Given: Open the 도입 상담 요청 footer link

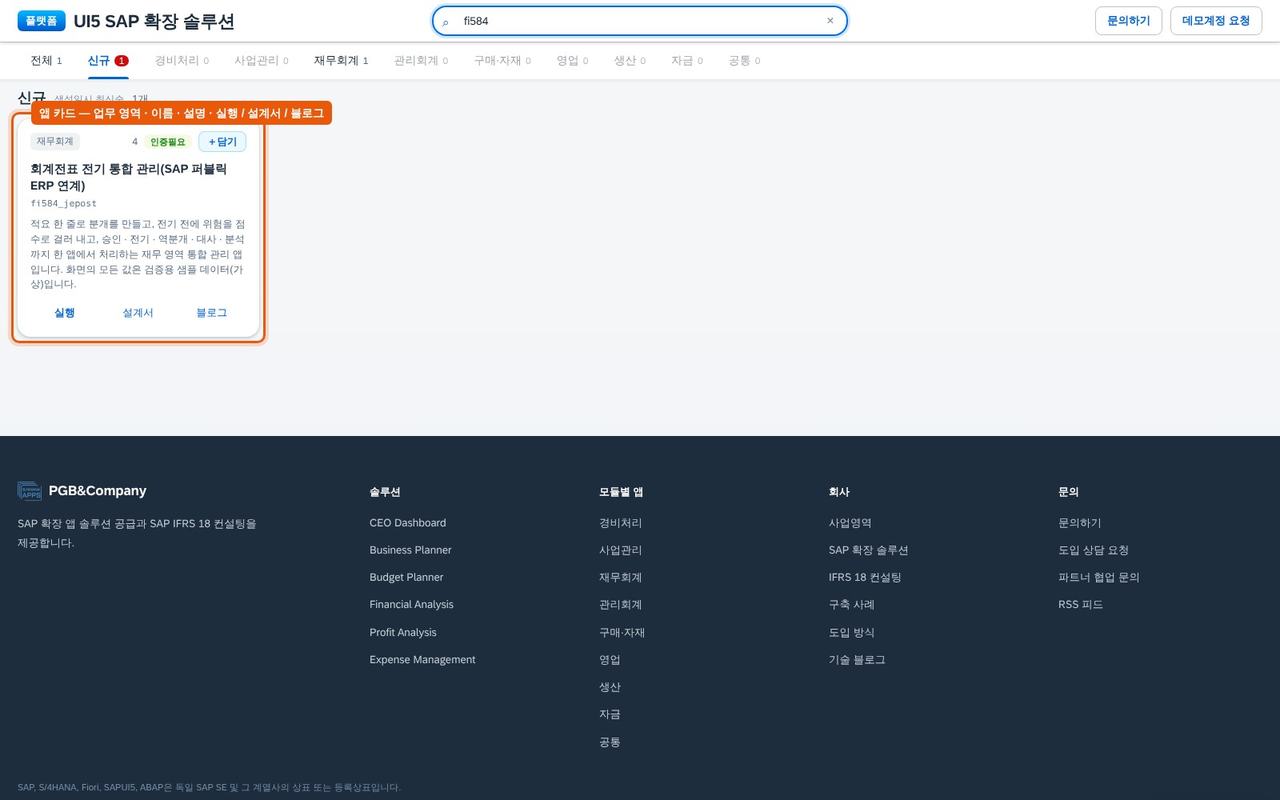Looking at the screenshot, I should click(x=1093, y=550).
